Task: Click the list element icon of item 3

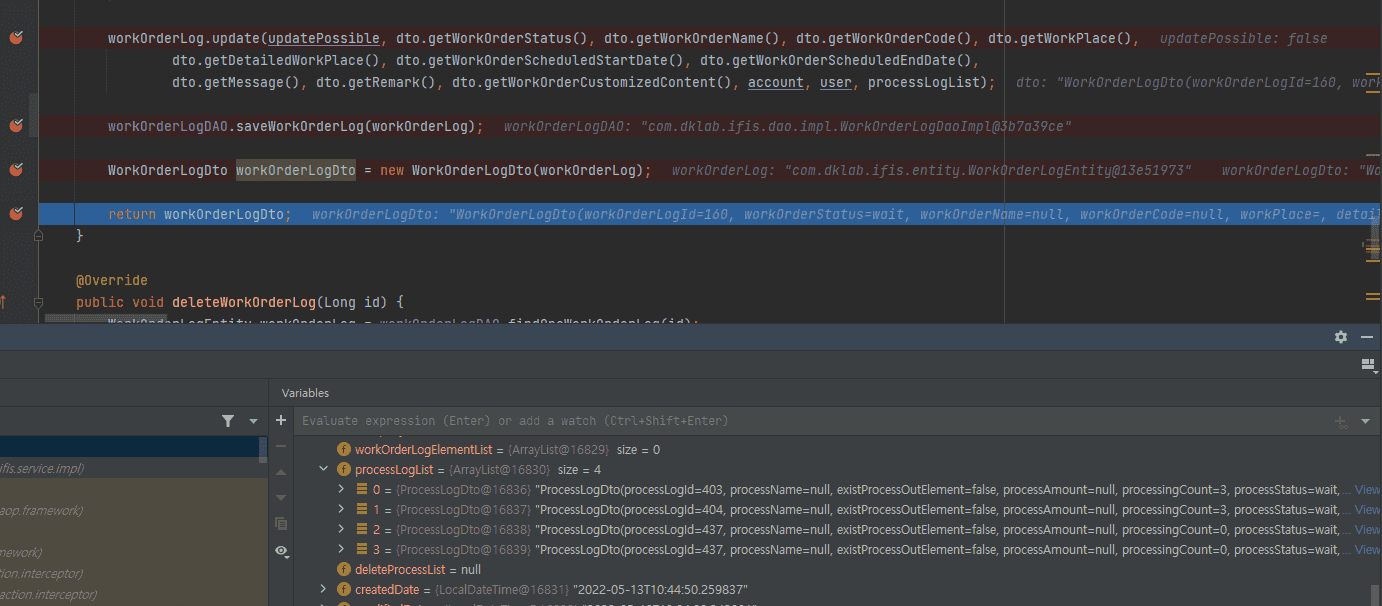Action: [363, 549]
